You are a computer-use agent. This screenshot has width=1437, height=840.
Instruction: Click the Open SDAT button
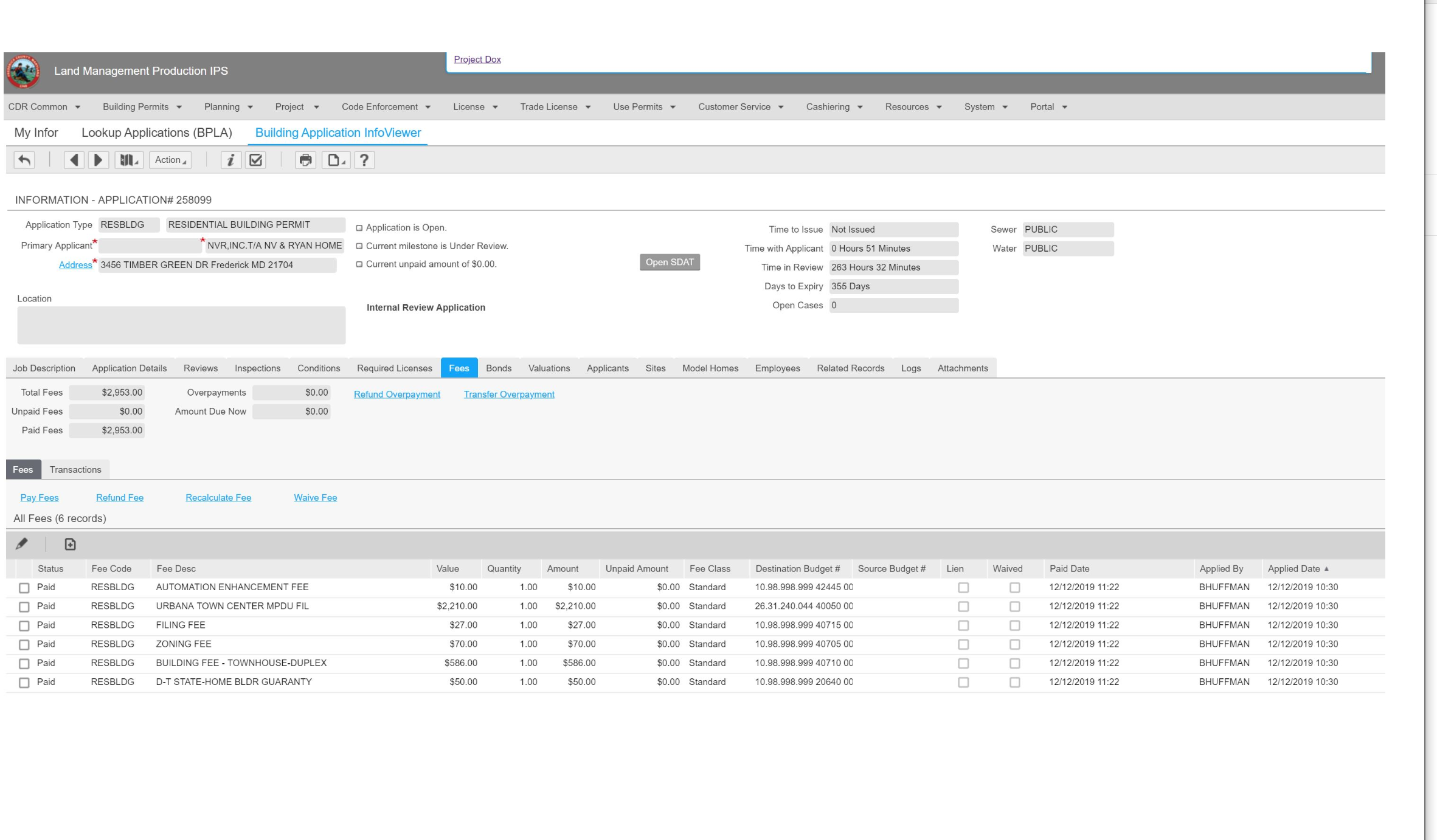pos(670,262)
